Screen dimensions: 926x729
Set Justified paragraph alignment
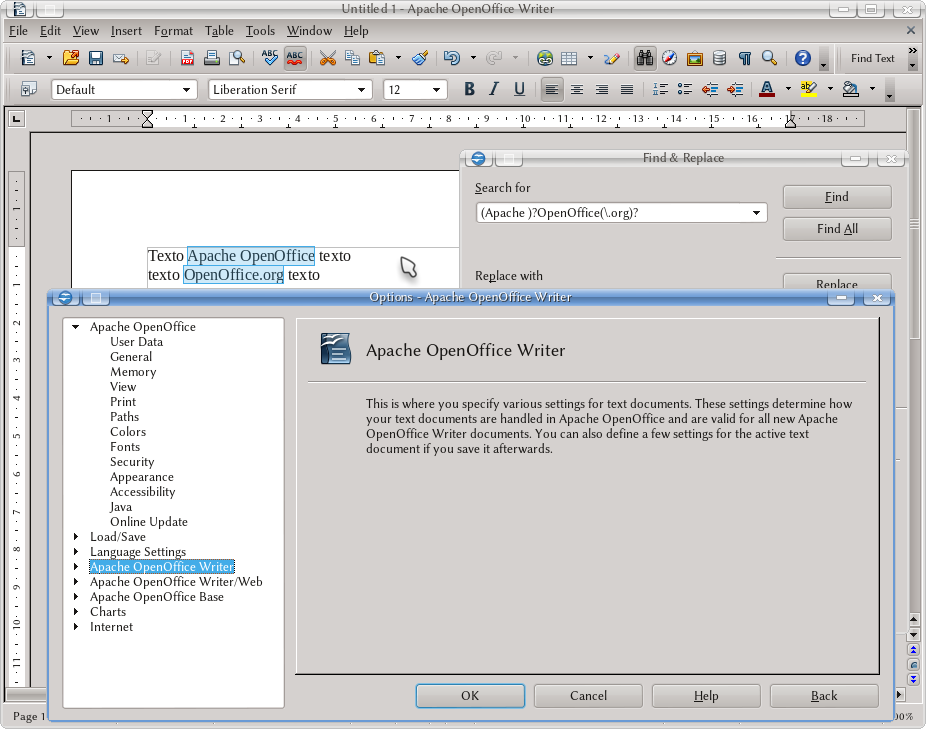[627, 89]
